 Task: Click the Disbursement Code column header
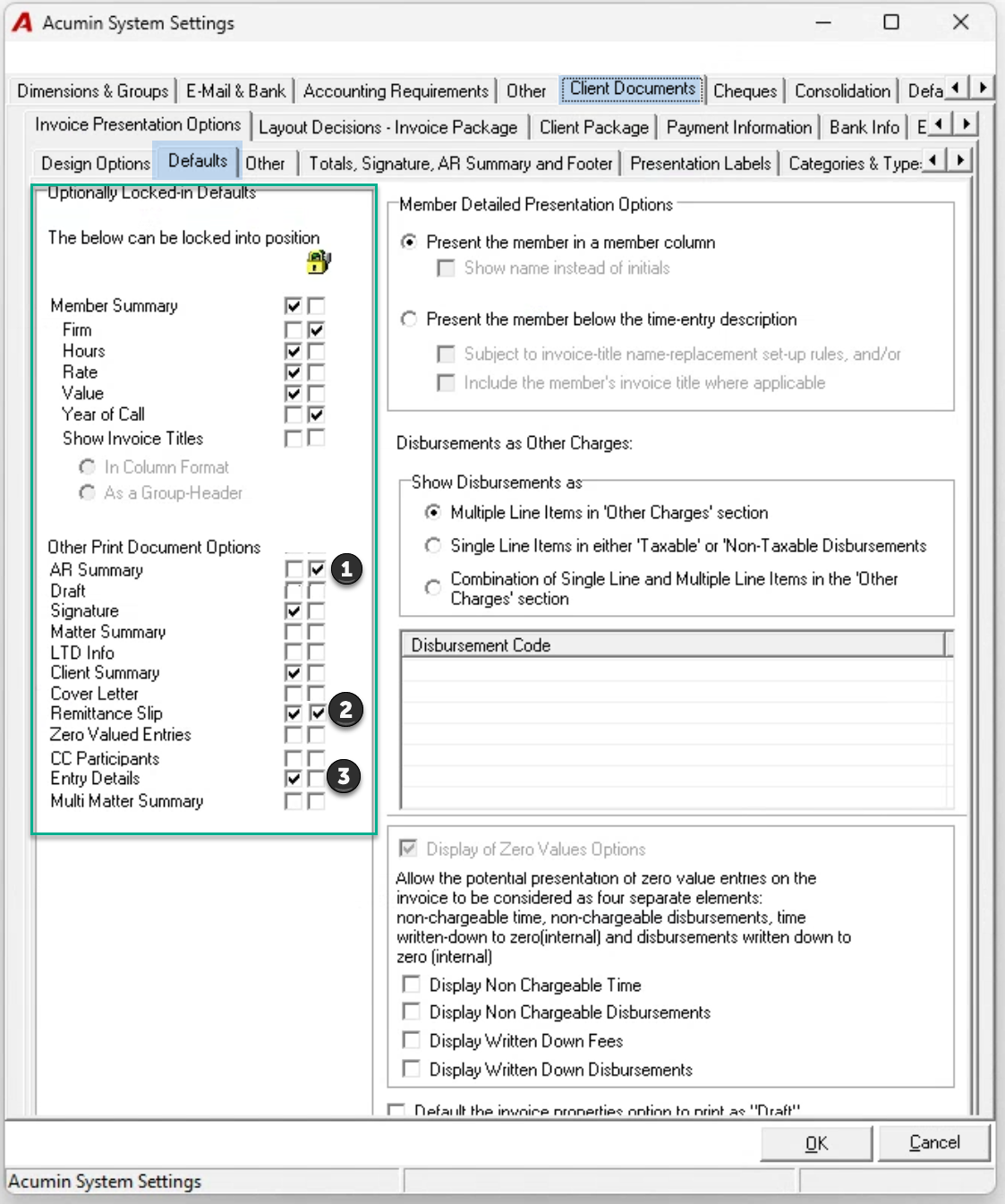click(x=673, y=645)
